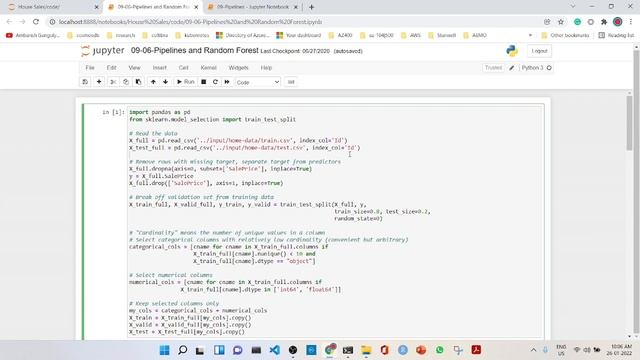Image resolution: width=640 pixels, height=360 pixels.
Task: Restart kernel and rerun all fast-forward icon
Action: (x=227, y=82)
